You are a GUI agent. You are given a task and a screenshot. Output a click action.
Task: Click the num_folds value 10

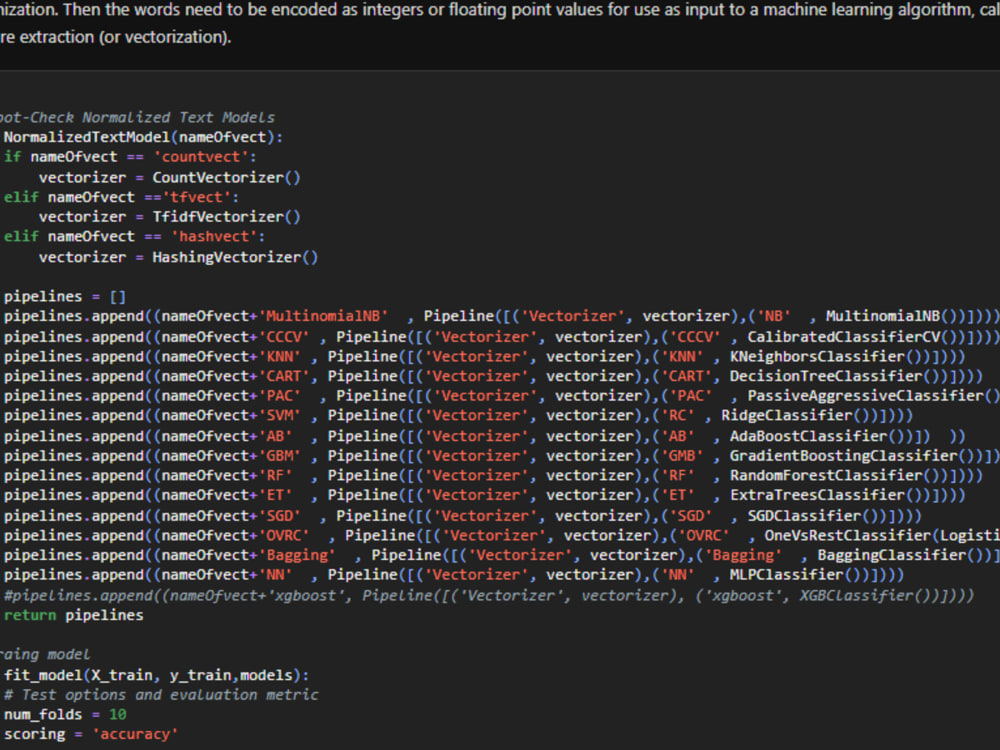[x=117, y=715]
